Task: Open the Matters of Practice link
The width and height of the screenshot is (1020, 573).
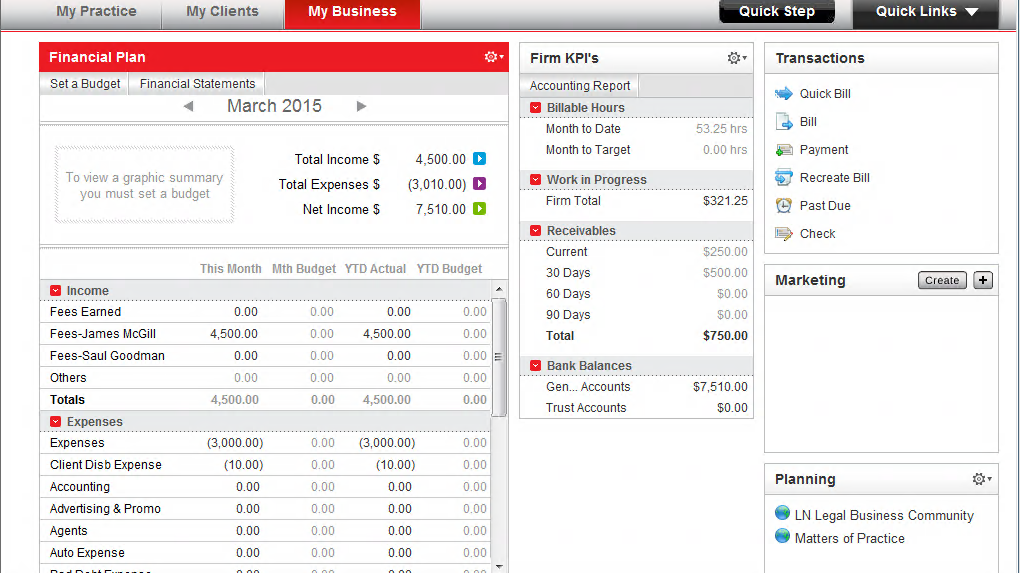Action: [850, 539]
